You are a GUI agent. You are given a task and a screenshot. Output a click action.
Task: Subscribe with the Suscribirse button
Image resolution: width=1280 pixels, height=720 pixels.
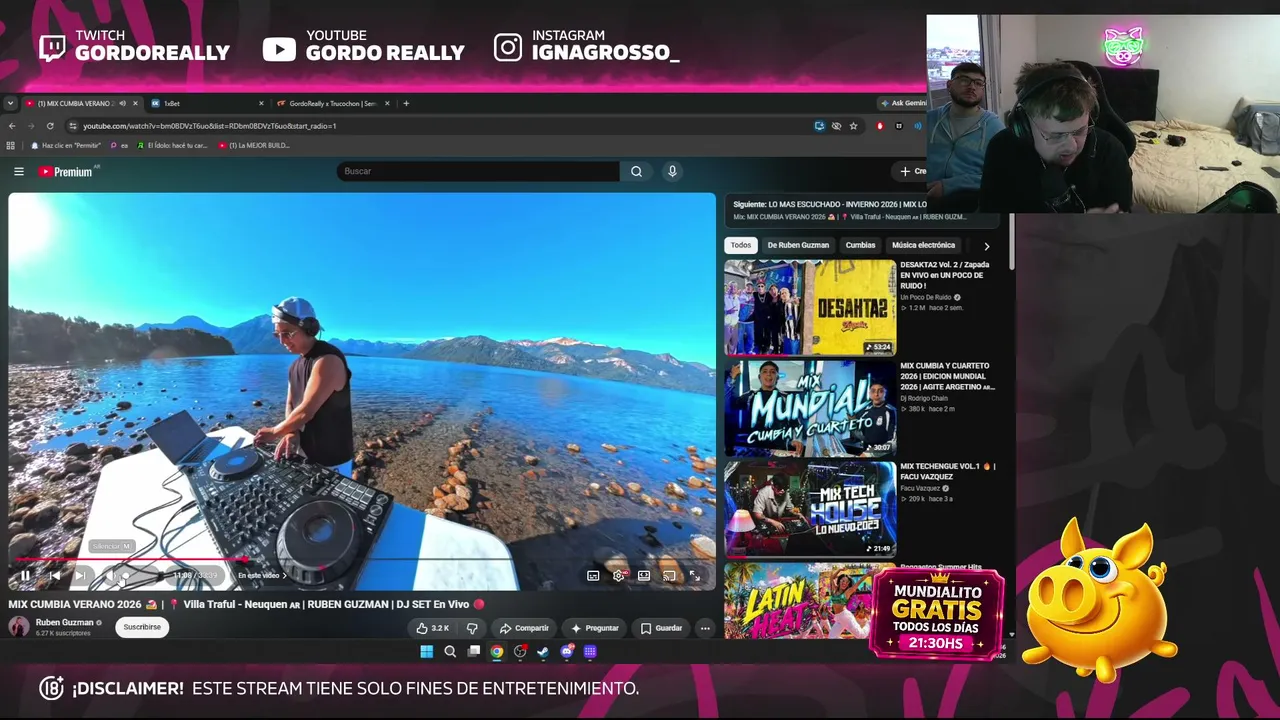coord(142,627)
